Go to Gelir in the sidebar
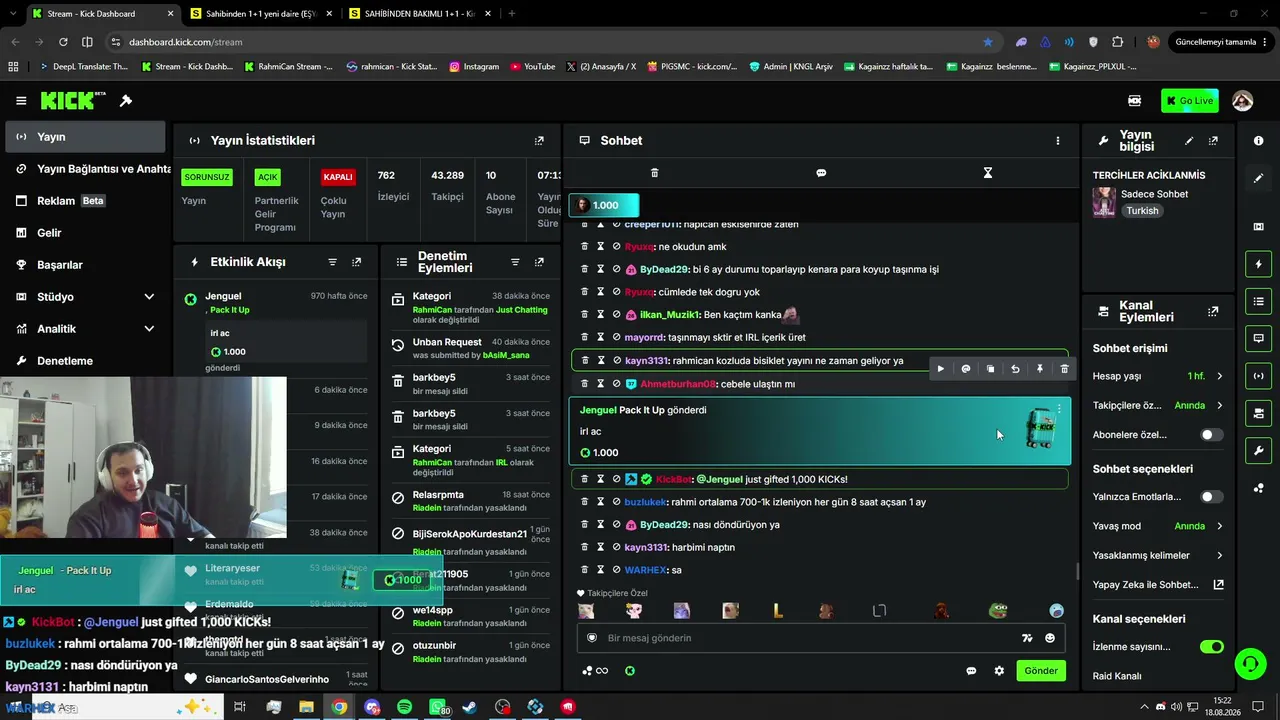The height and width of the screenshot is (720, 1280). [x=85, y=233]
